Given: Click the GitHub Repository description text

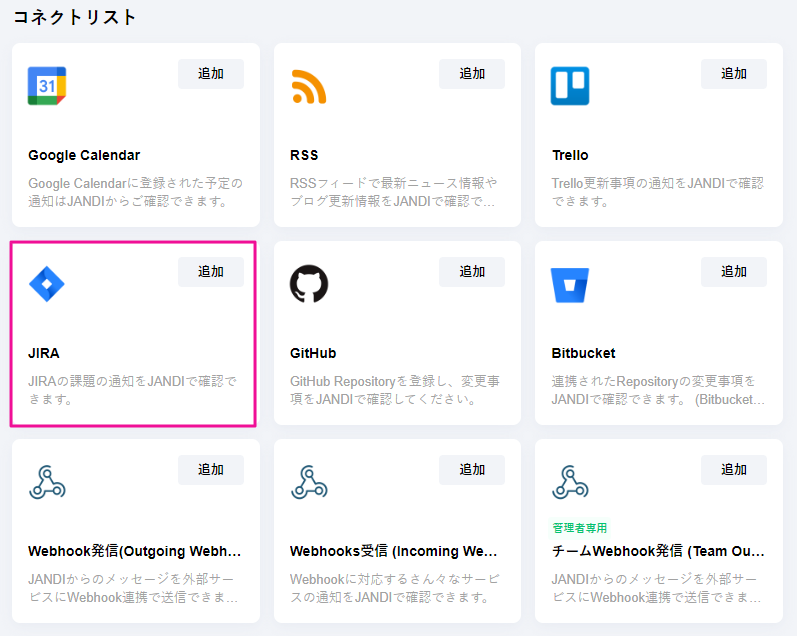Looking at the screenshot, I should click(x=395, y=390).
